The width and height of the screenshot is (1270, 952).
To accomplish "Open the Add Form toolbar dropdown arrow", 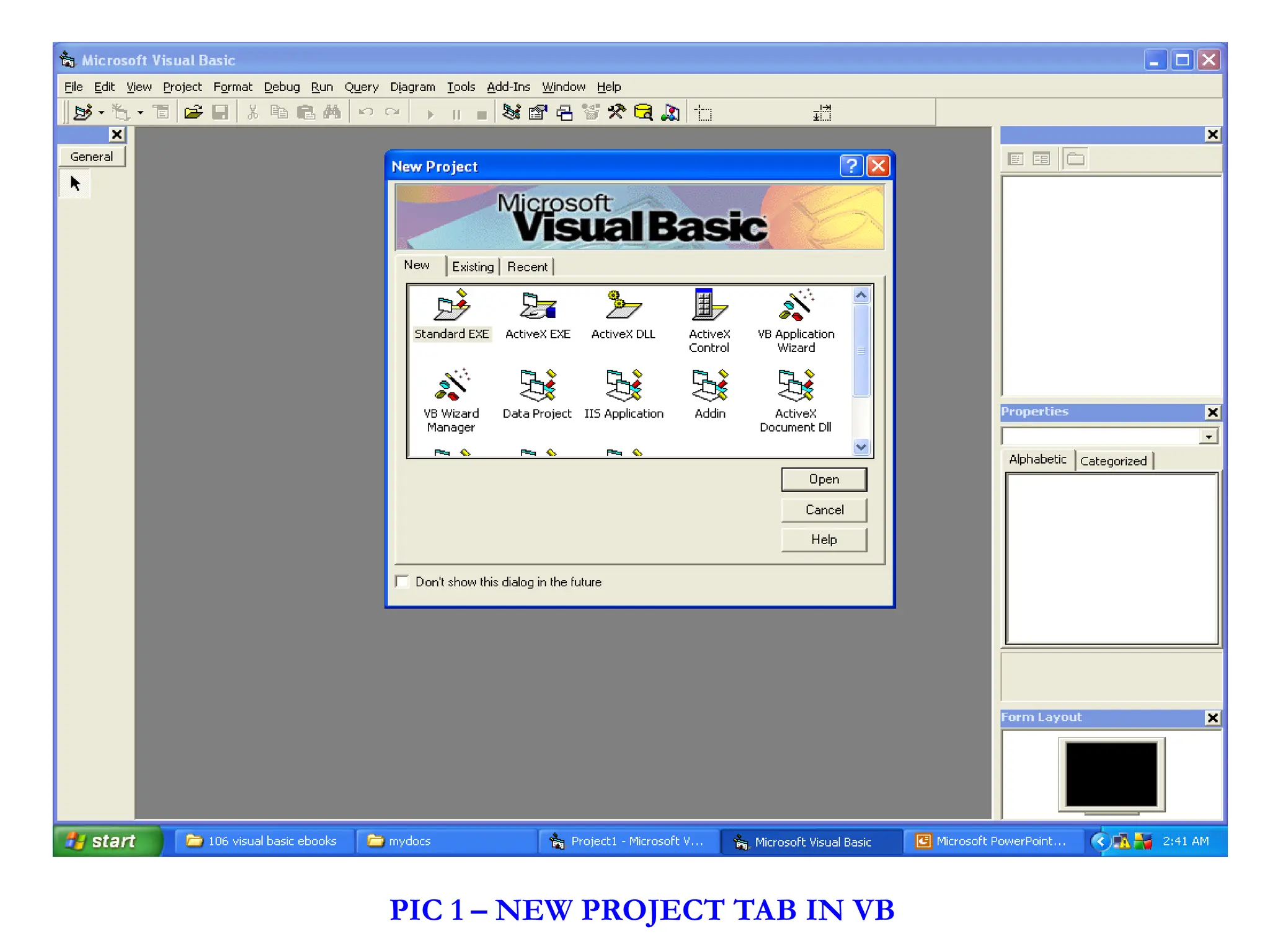I will [141, 113].
